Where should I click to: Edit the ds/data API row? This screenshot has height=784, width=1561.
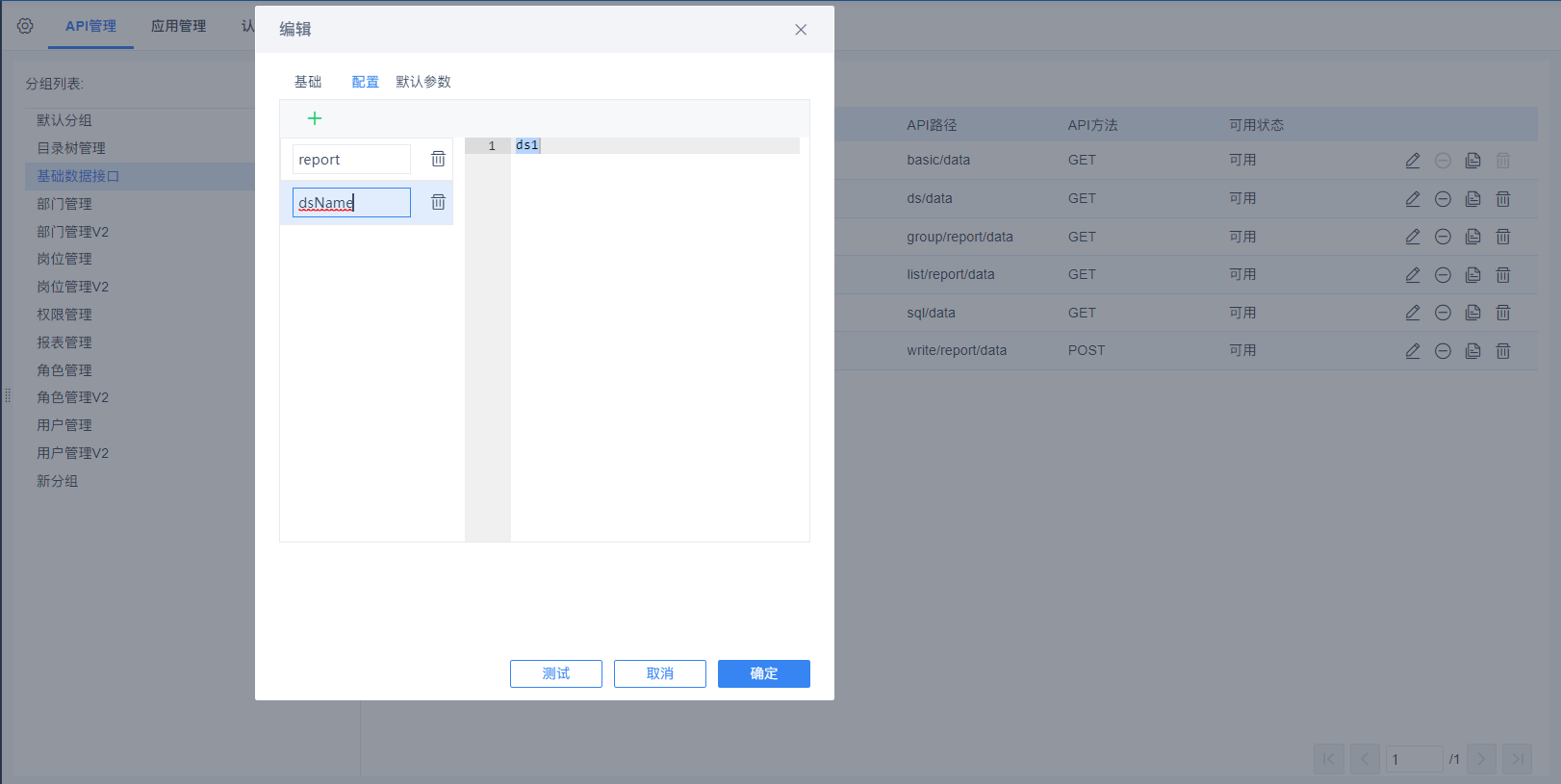point(1413,199)
